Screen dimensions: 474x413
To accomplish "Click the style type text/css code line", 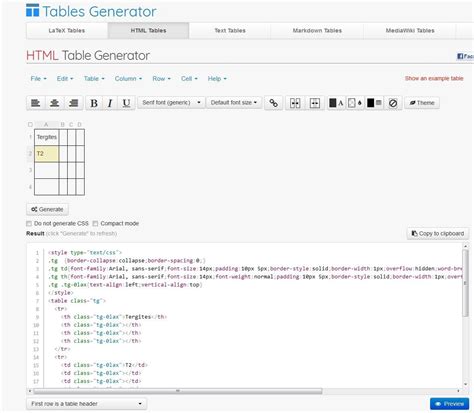I will (85, 253).
